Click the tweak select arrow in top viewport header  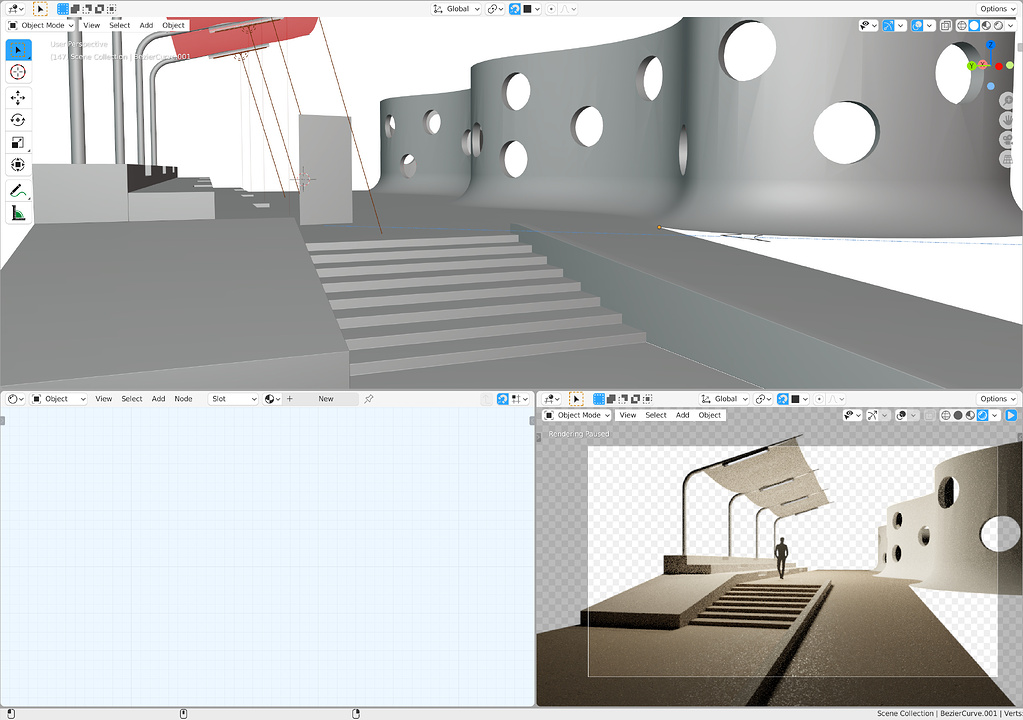pos(40,9)
